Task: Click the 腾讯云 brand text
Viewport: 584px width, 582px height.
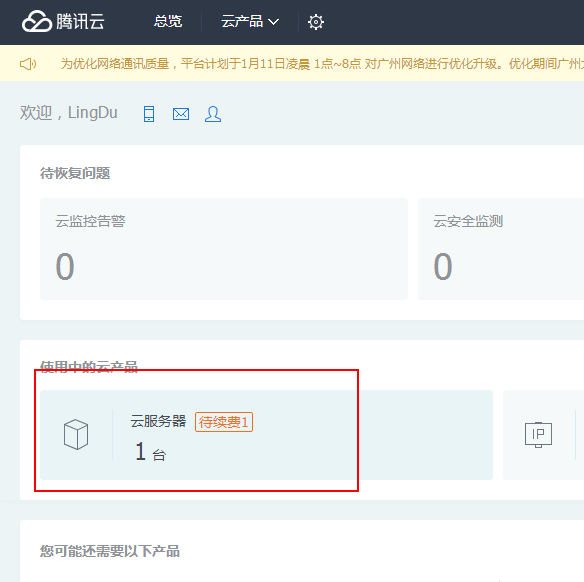Action: pyautogui.click(x=80, y=21)
